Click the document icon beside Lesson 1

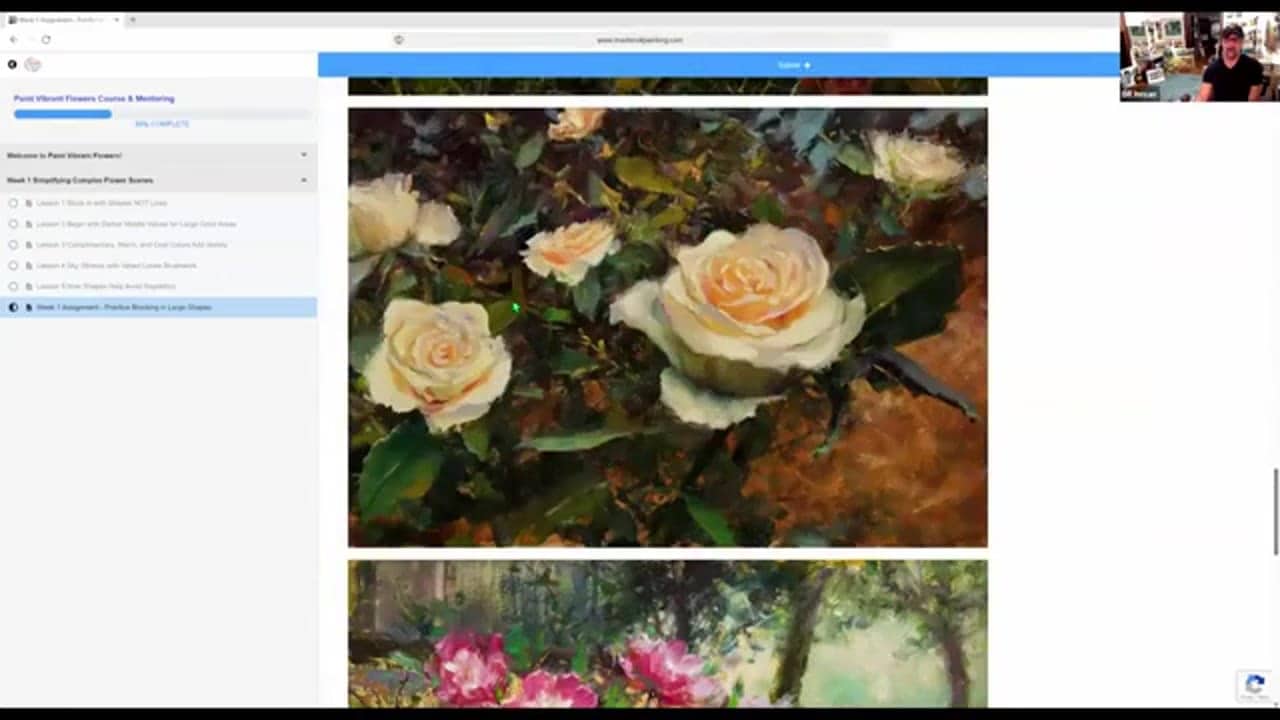pyautogui.click(x=29, y=203)
